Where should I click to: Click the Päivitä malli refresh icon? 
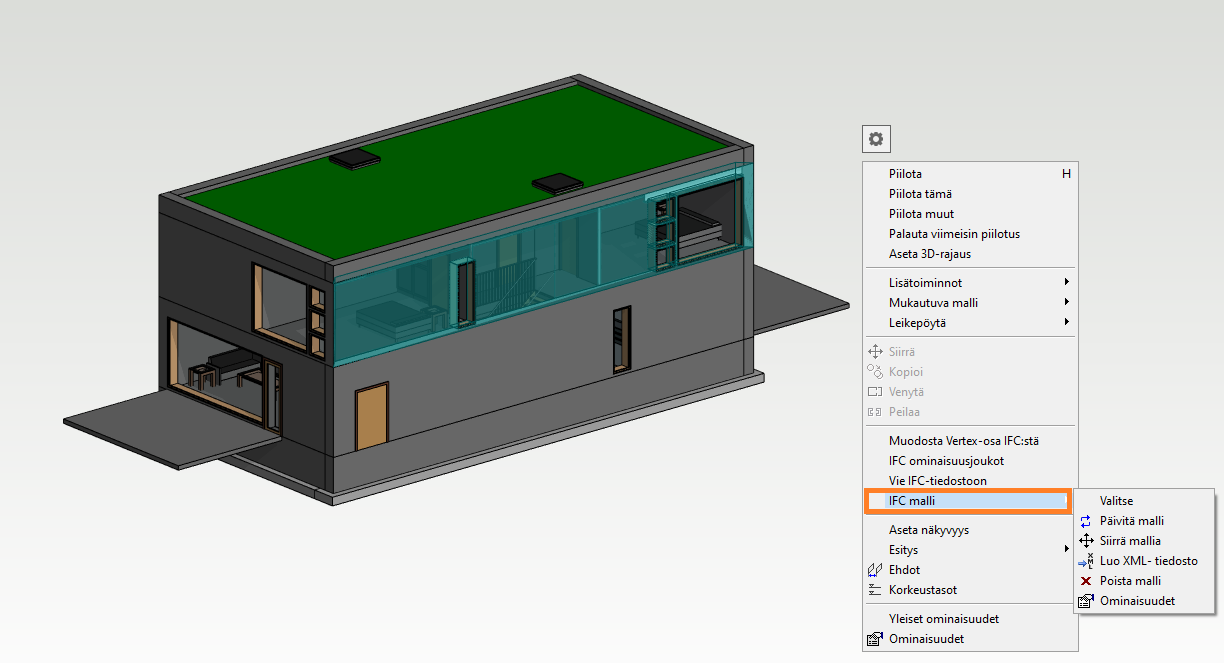tap(1086, 521)
